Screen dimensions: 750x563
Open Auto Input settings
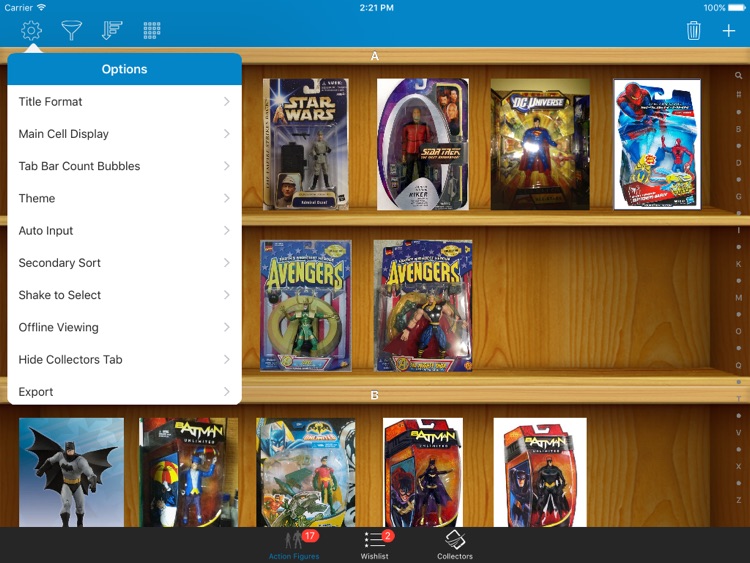coord(124,231)
